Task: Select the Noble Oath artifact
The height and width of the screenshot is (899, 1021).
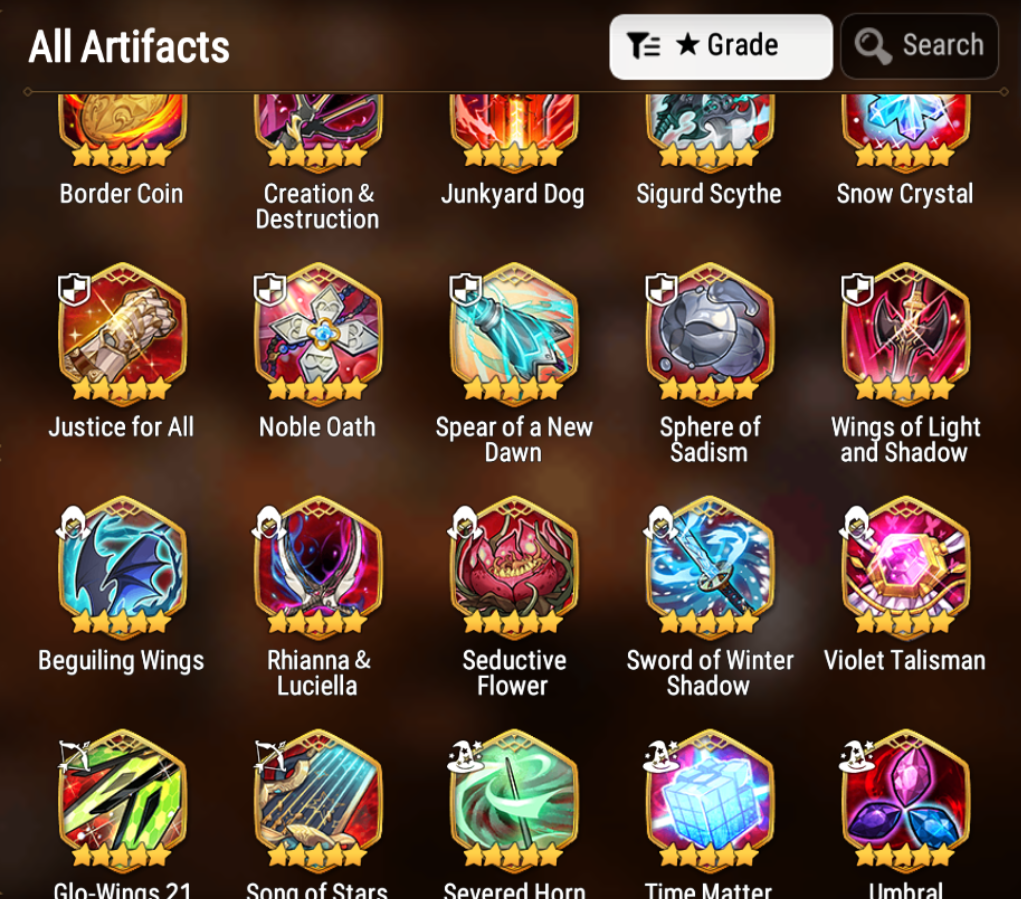Action: 318,333
